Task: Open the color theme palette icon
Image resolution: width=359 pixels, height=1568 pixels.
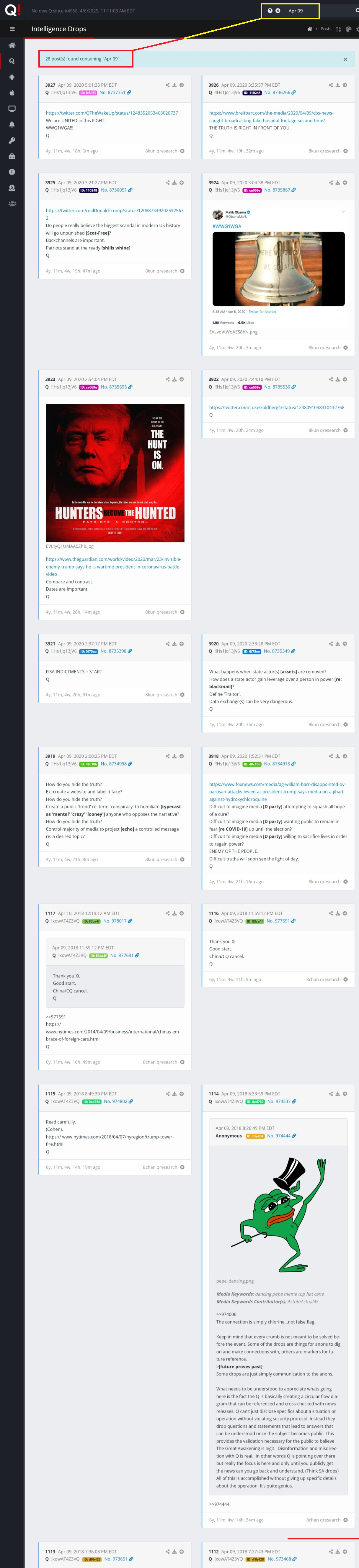Action: click(x=348, y=29)
